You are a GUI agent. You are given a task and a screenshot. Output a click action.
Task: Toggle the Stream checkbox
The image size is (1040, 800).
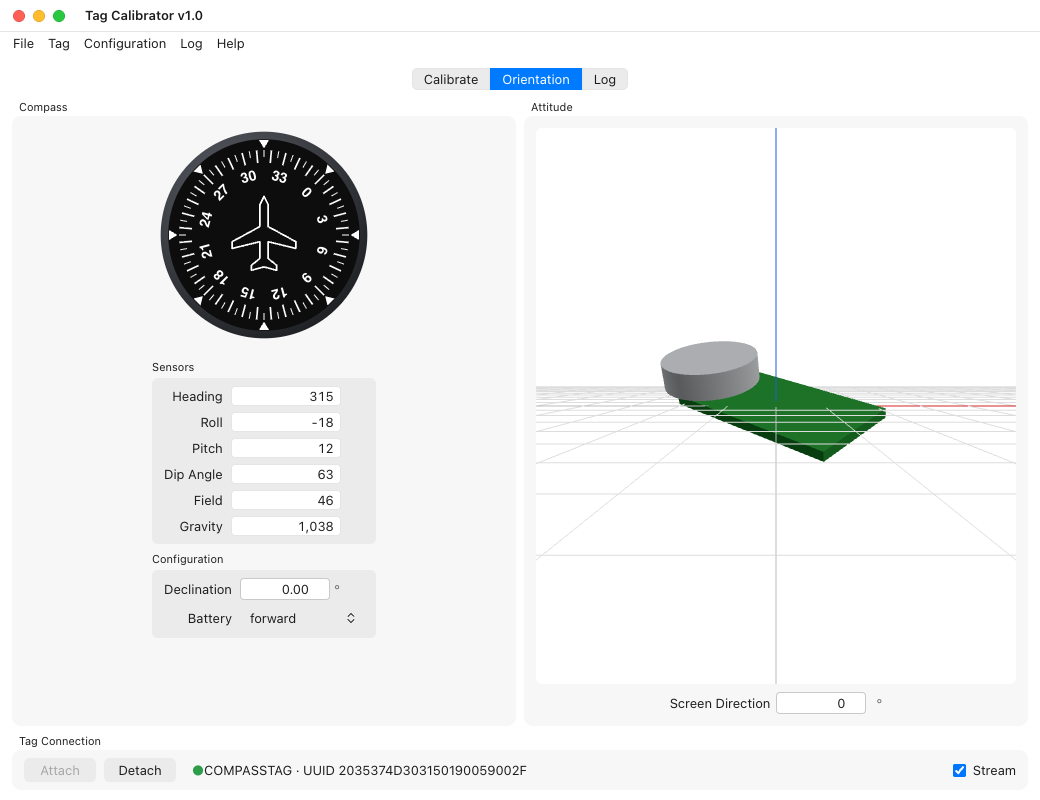pos(959,770)
